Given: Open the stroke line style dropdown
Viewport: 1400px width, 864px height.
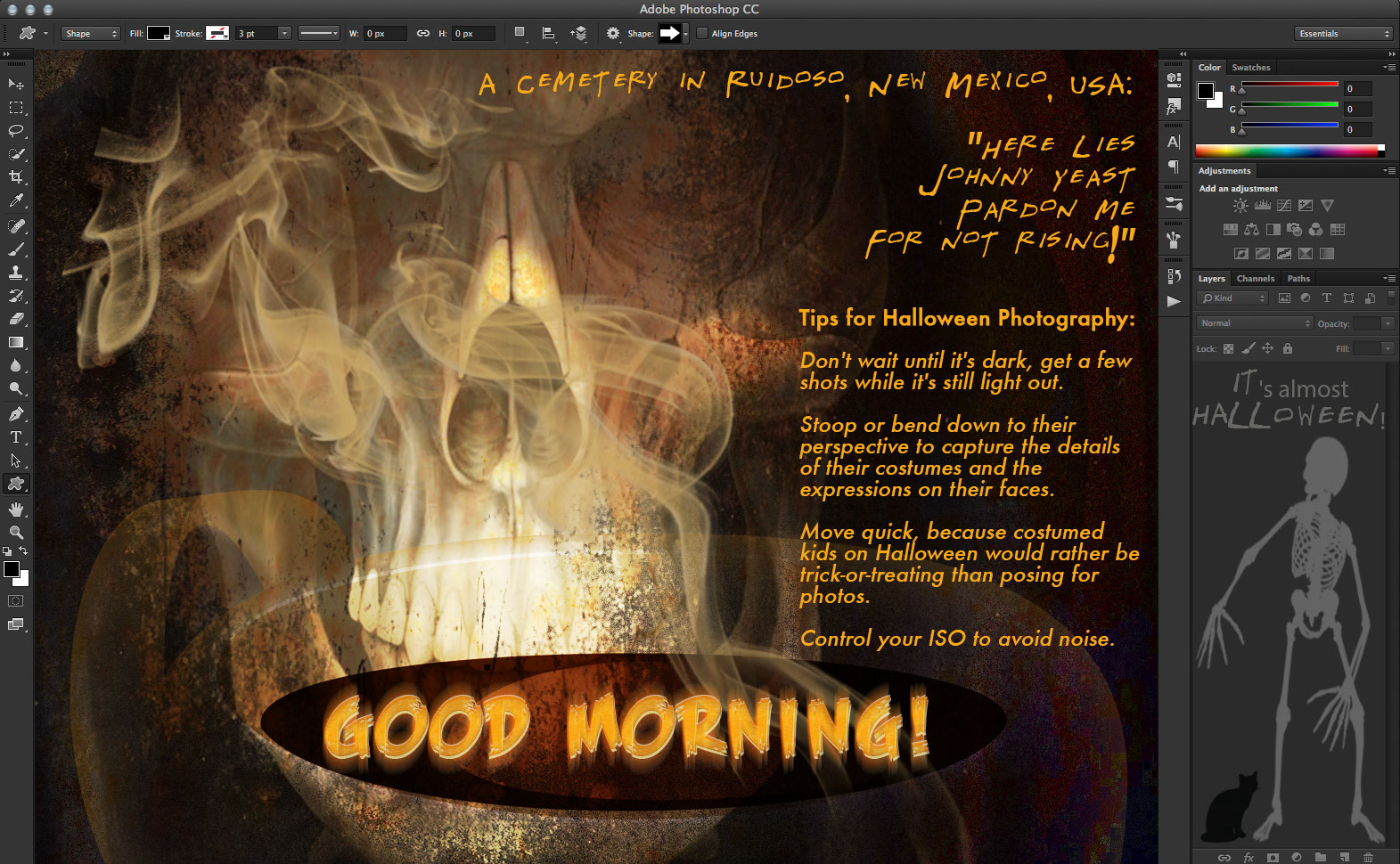Looking at the screenshot, I should click(x=319, y=34).
